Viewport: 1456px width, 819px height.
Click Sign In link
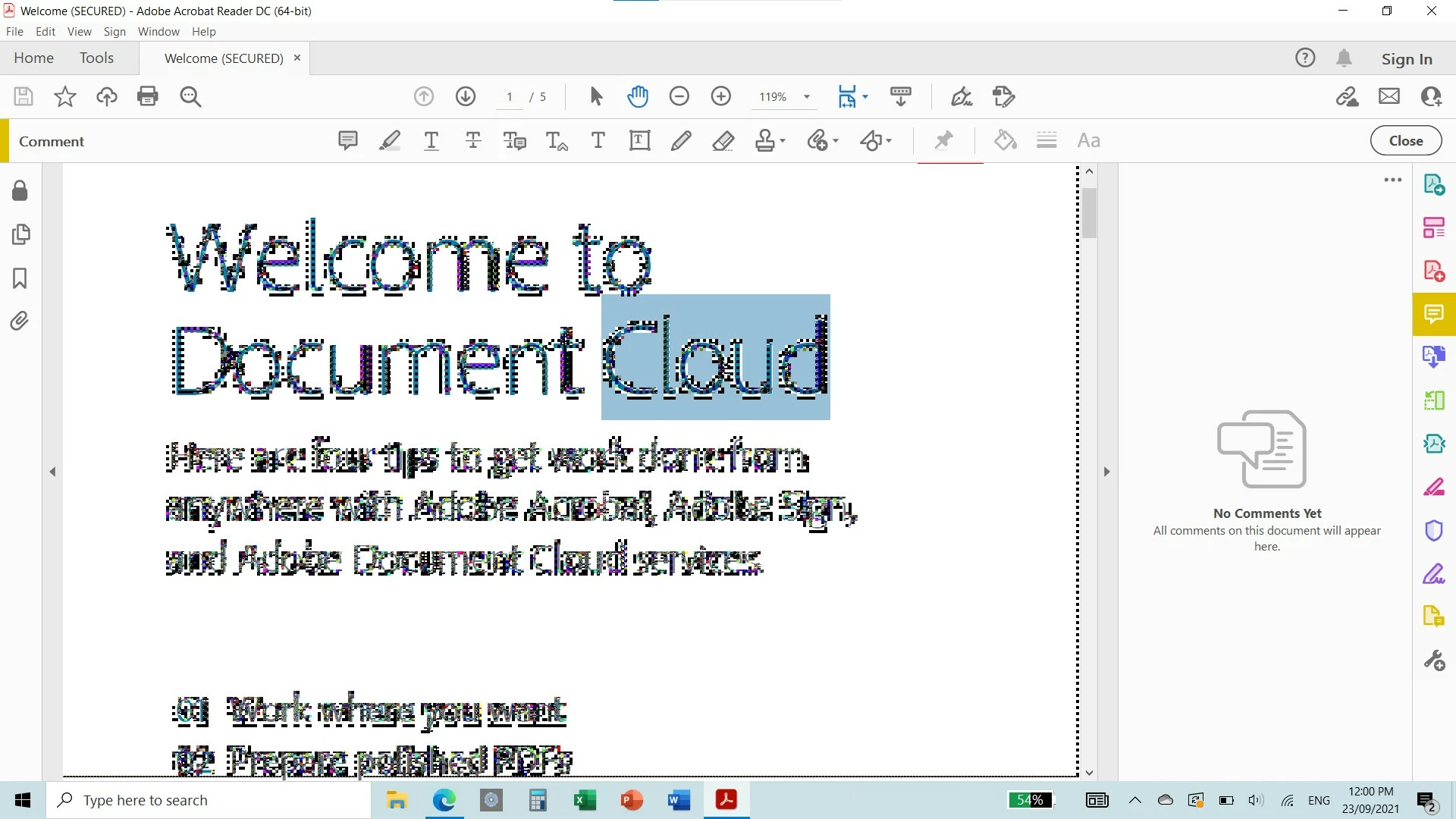click(x=1406, y=58)
